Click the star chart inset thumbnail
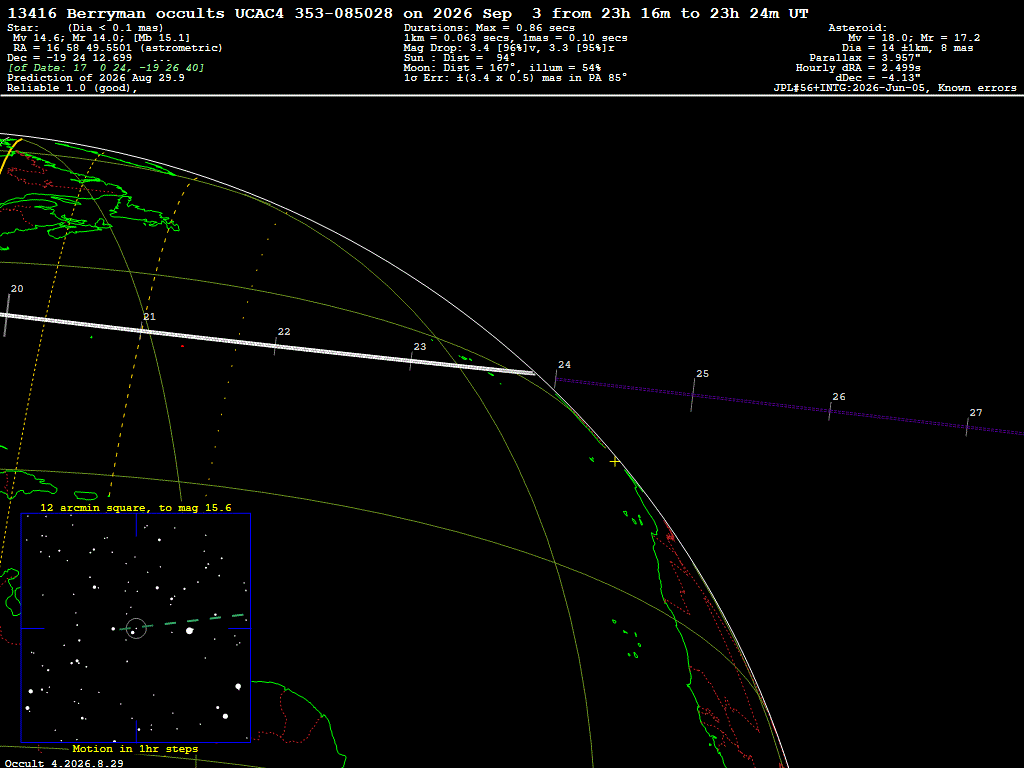The image size is (1024, 768). 136,628
